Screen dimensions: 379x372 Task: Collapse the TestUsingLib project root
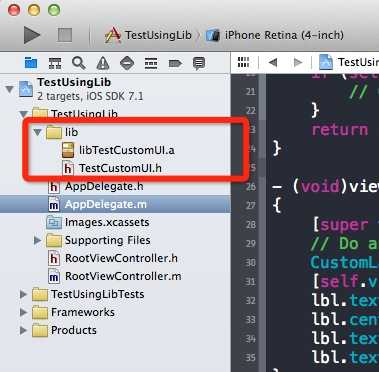9,89
